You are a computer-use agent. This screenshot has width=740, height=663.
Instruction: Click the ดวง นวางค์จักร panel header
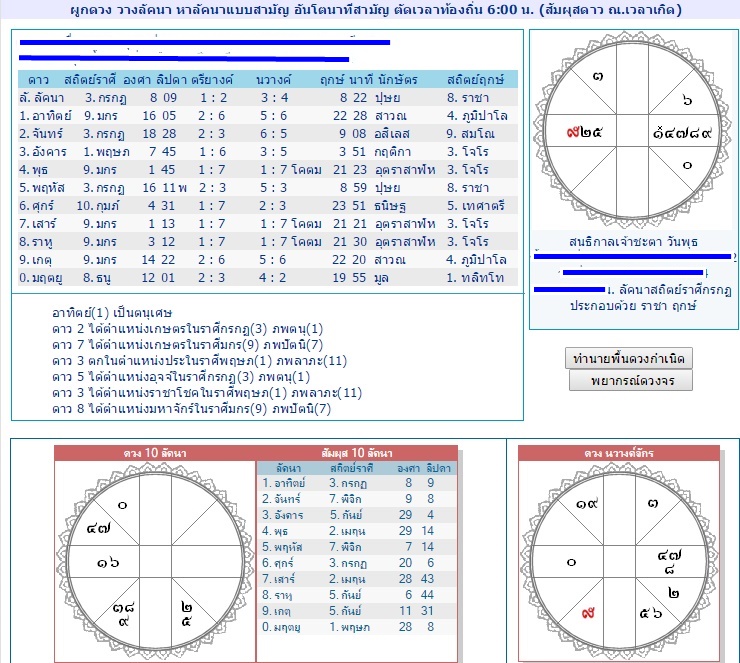click(619, 453)
